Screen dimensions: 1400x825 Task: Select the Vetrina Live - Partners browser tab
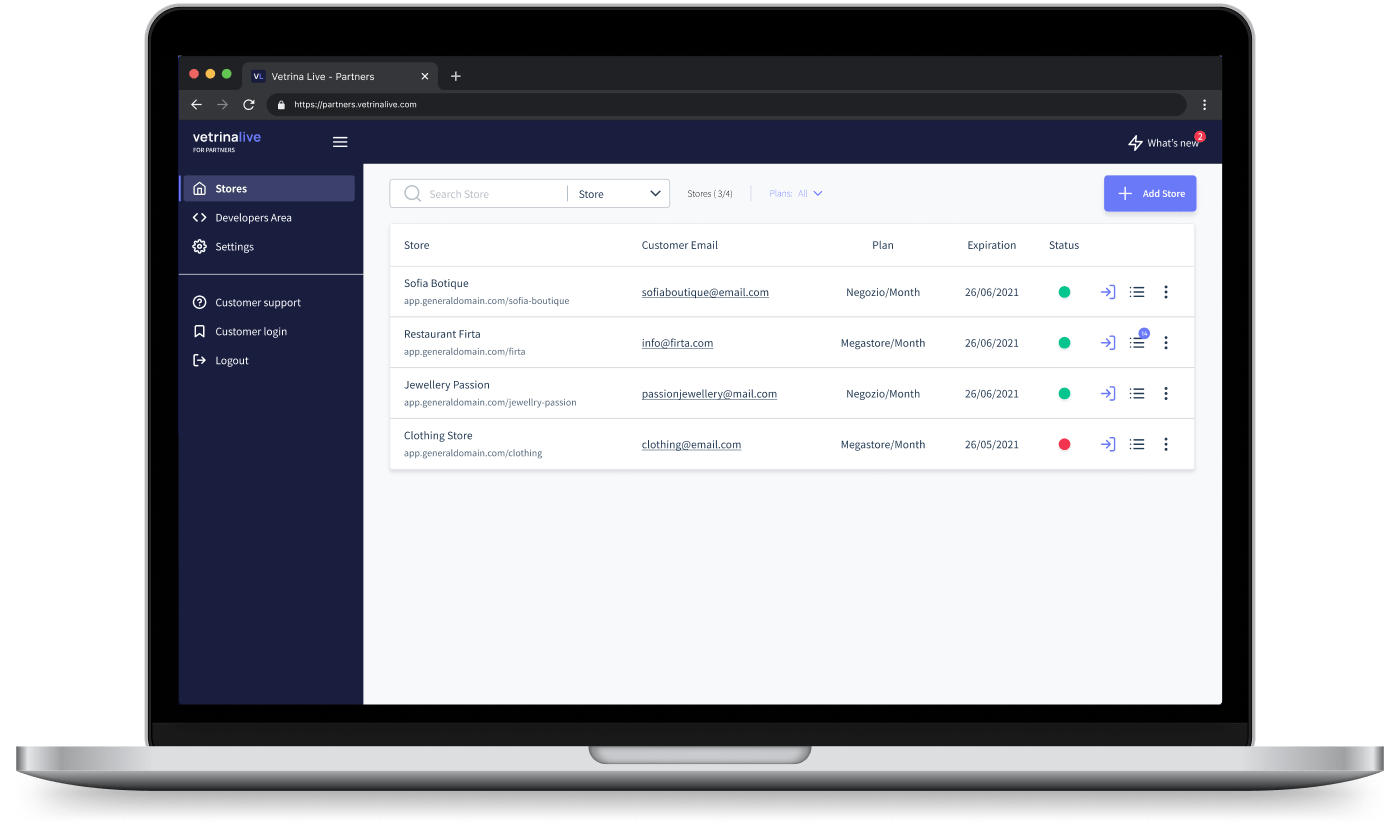338,76
